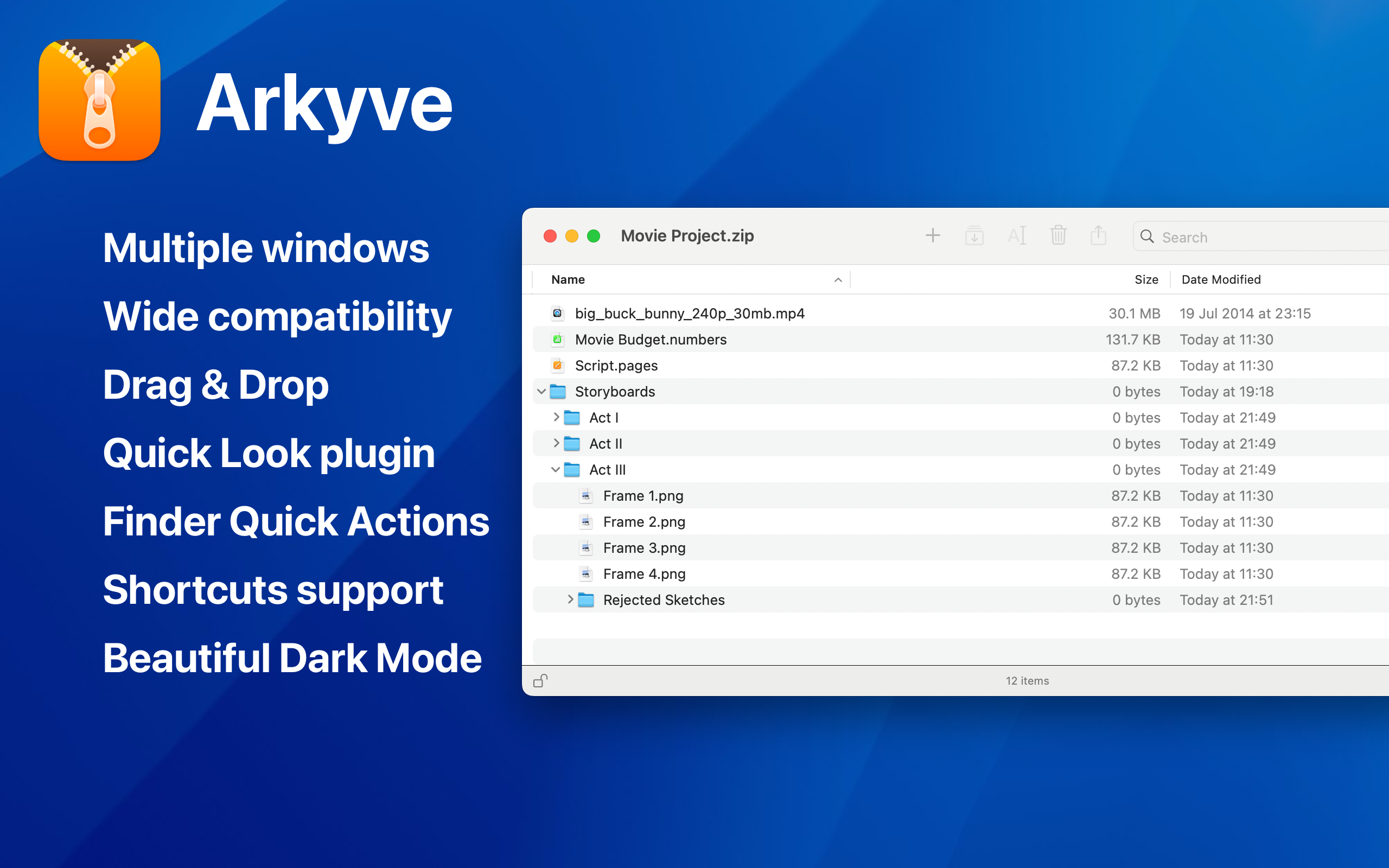Select Frame 1.png file name

[643, 496]
